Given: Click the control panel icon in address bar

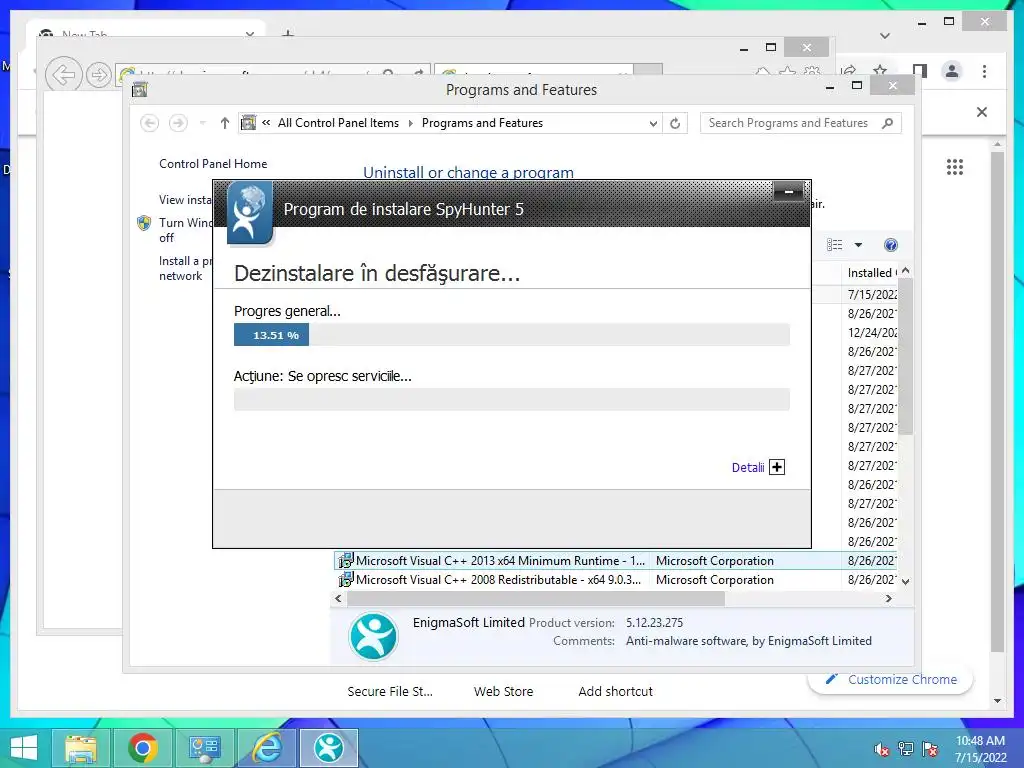Looking at the screenshot, I should [248, 123].
